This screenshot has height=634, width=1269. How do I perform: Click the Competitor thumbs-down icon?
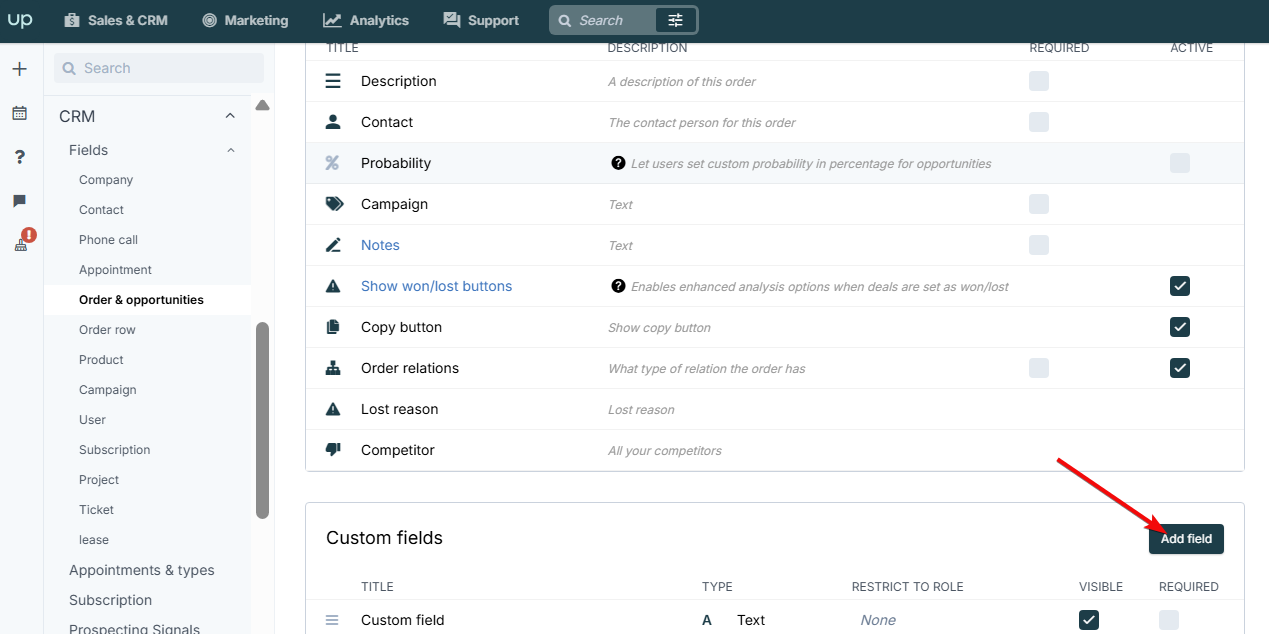pyautogui.click(x=333, y=450)
